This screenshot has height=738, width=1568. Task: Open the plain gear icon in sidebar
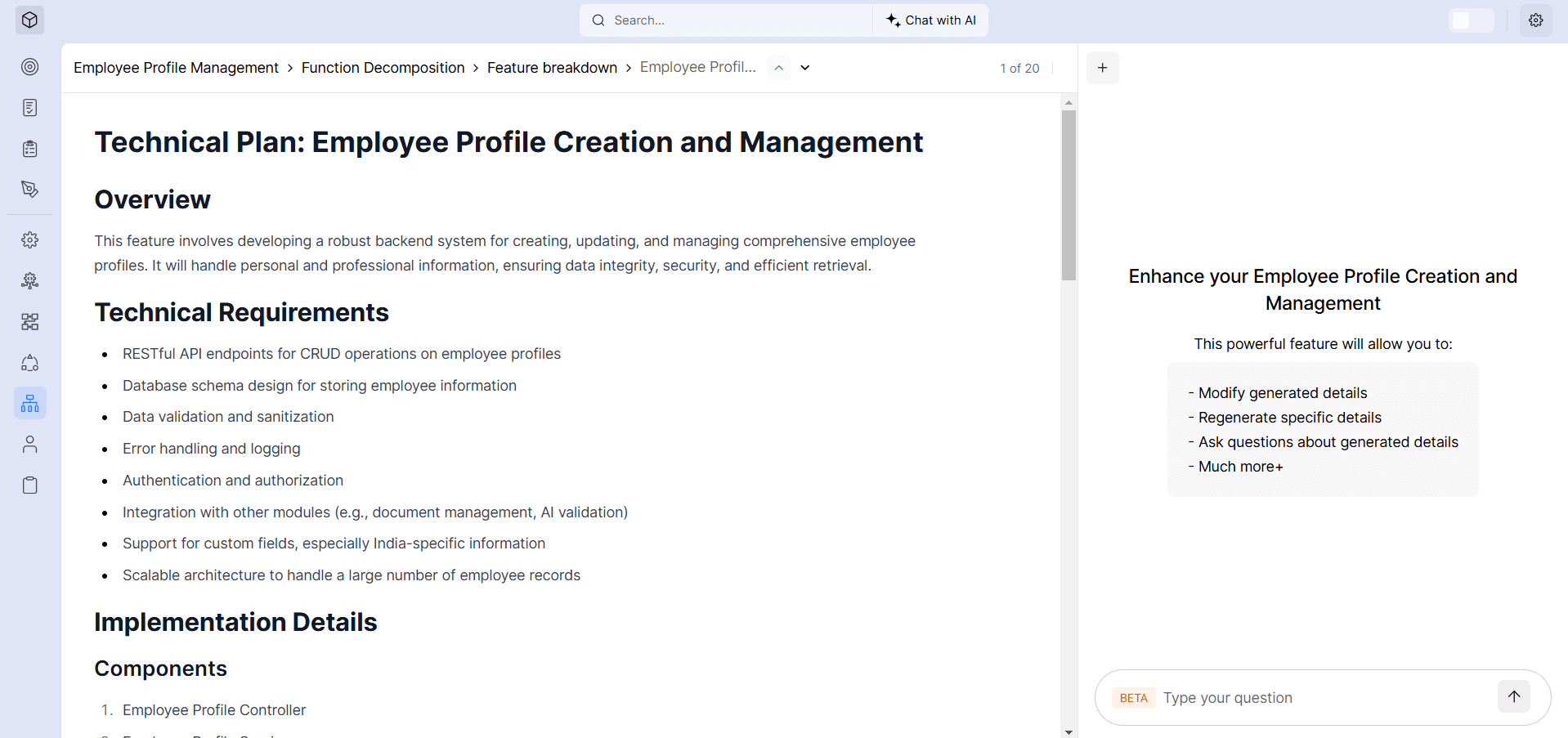tap(30, 240)
